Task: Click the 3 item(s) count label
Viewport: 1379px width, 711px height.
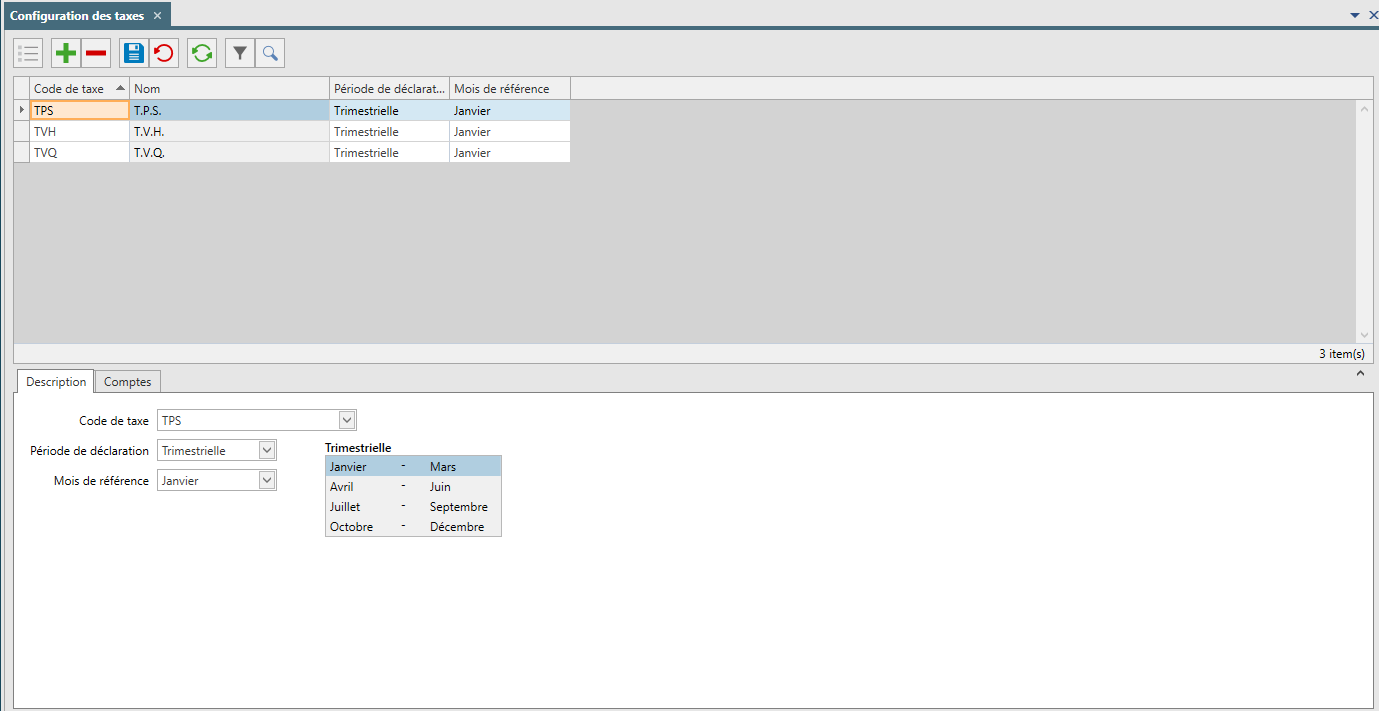Action: pos(1342,354)
